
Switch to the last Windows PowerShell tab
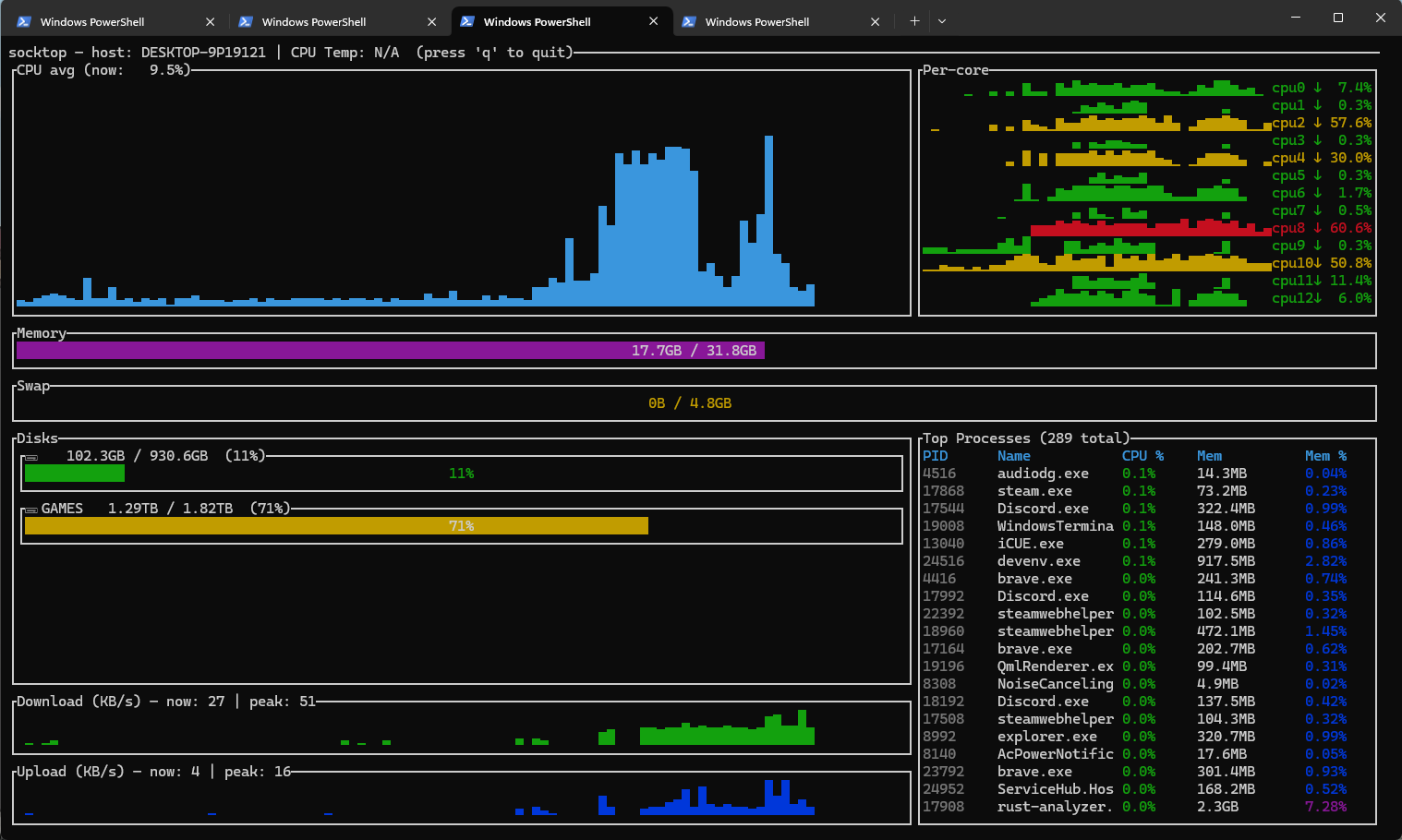tap(756, 21)
